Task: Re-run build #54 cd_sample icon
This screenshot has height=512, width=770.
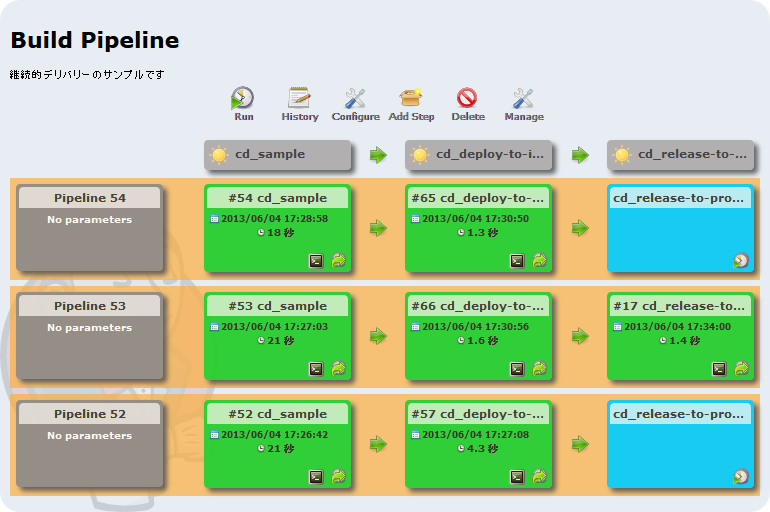Action: 338,260
